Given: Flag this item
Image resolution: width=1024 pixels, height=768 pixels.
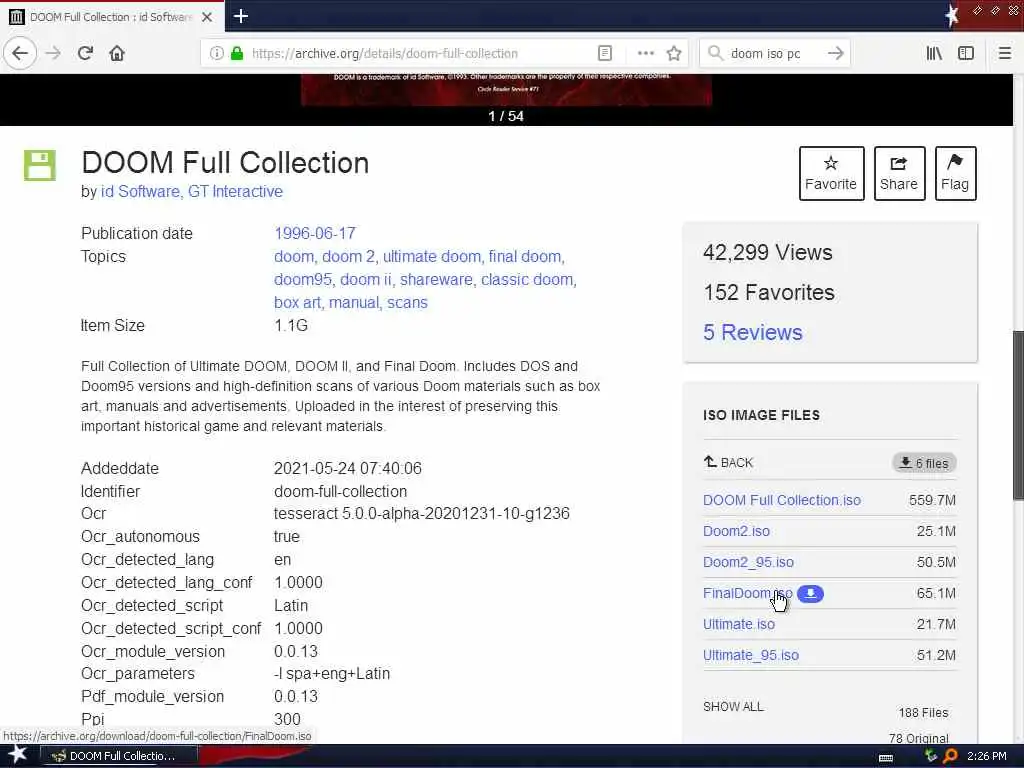Looking at the screenshot, I should (x=955, y=174).
